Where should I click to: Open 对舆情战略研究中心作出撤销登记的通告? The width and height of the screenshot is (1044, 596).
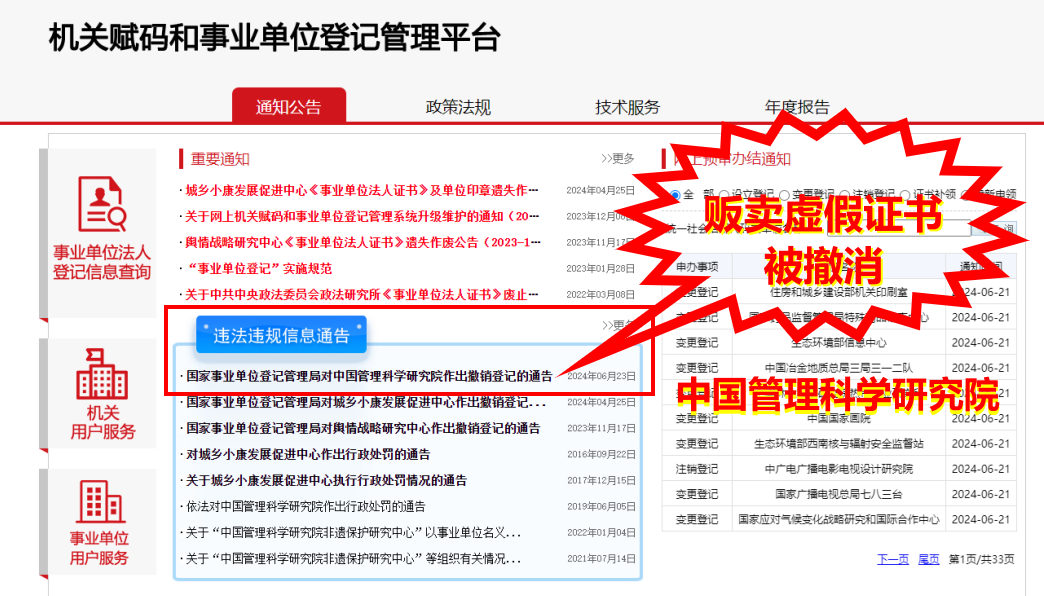click(363, 428)
